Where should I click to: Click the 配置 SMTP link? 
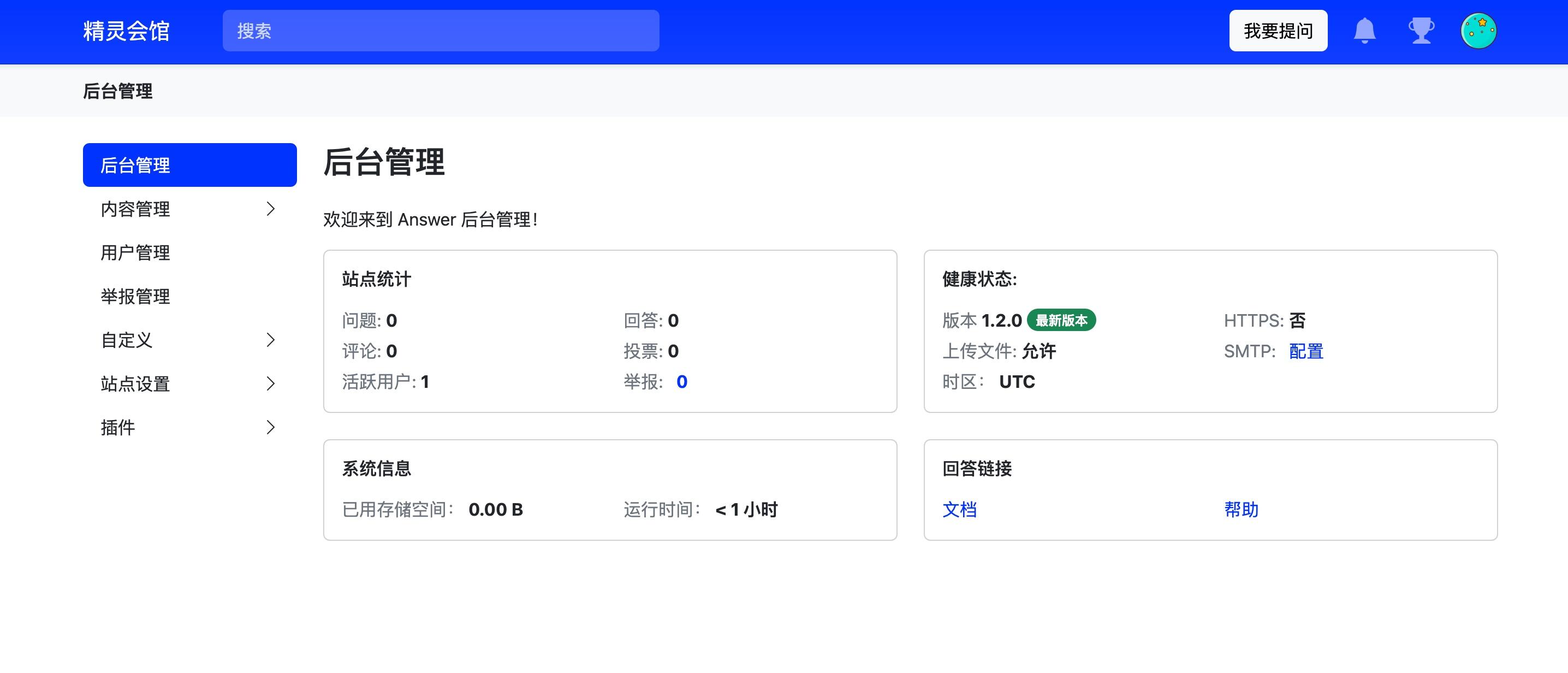[1305, 351]
